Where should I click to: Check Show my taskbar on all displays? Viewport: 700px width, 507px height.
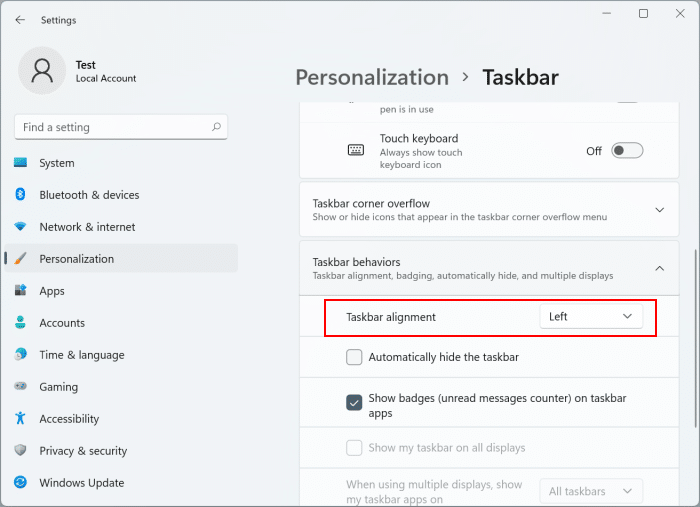pos(354,448)
